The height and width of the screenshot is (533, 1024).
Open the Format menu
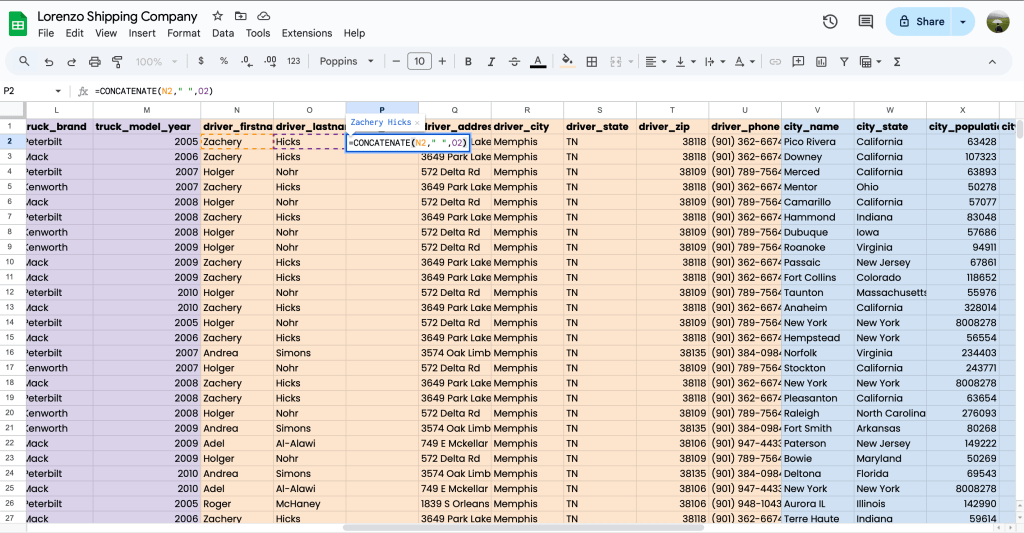click(x=184, y=33)
